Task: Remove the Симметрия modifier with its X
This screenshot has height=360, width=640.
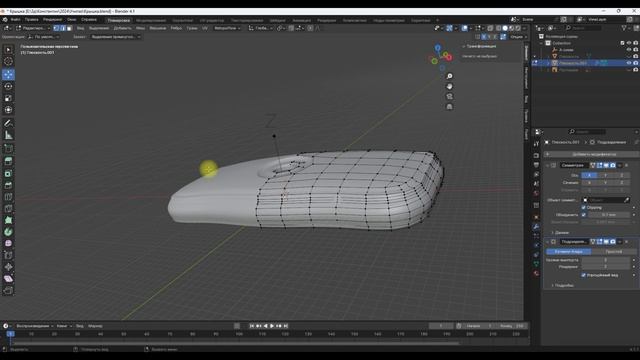Action: point(627,165)
